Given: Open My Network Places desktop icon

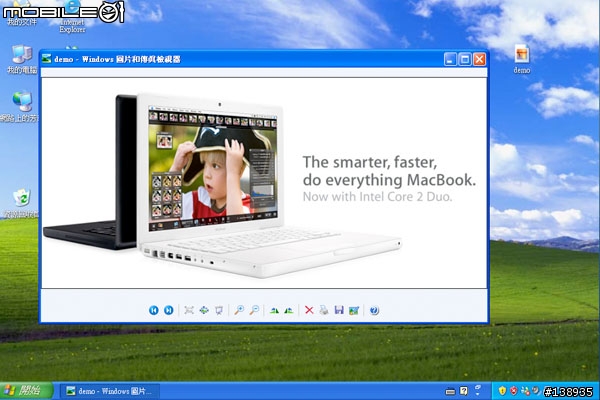Looking at the screenshot, I should point(20,107).
